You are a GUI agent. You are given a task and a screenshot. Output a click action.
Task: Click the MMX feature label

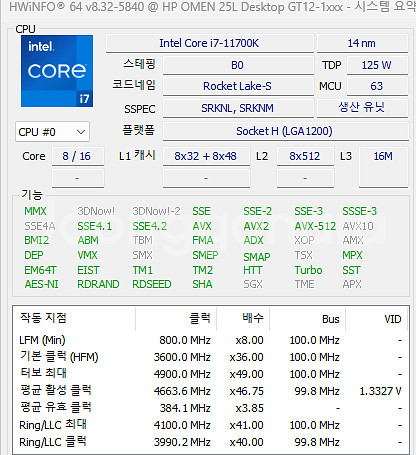click(x=35, y=211)
